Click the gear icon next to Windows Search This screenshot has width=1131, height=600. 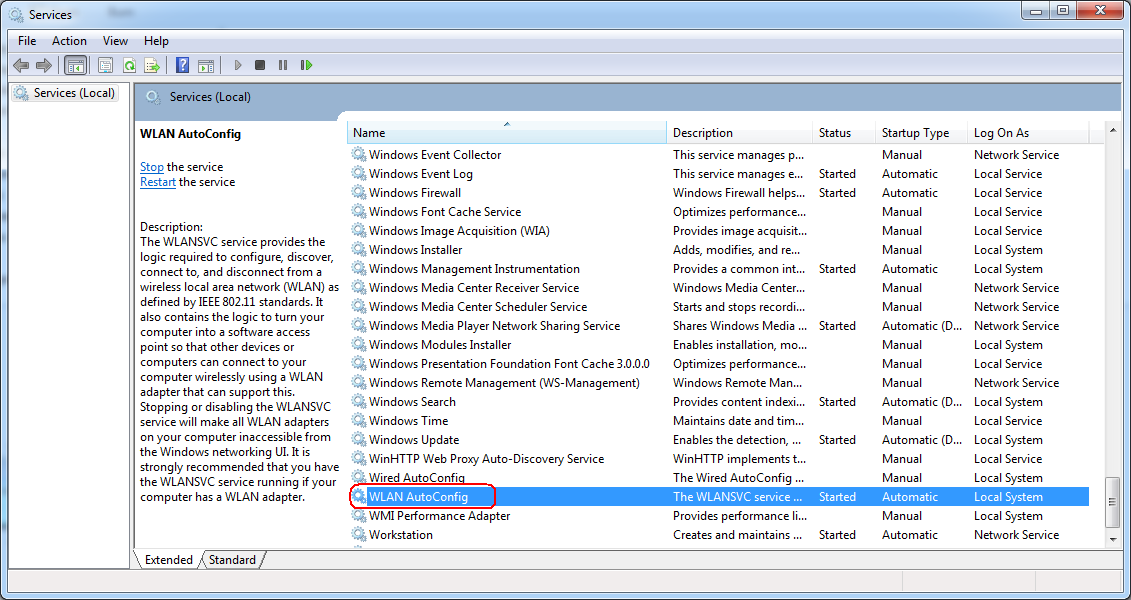(358, 402)
